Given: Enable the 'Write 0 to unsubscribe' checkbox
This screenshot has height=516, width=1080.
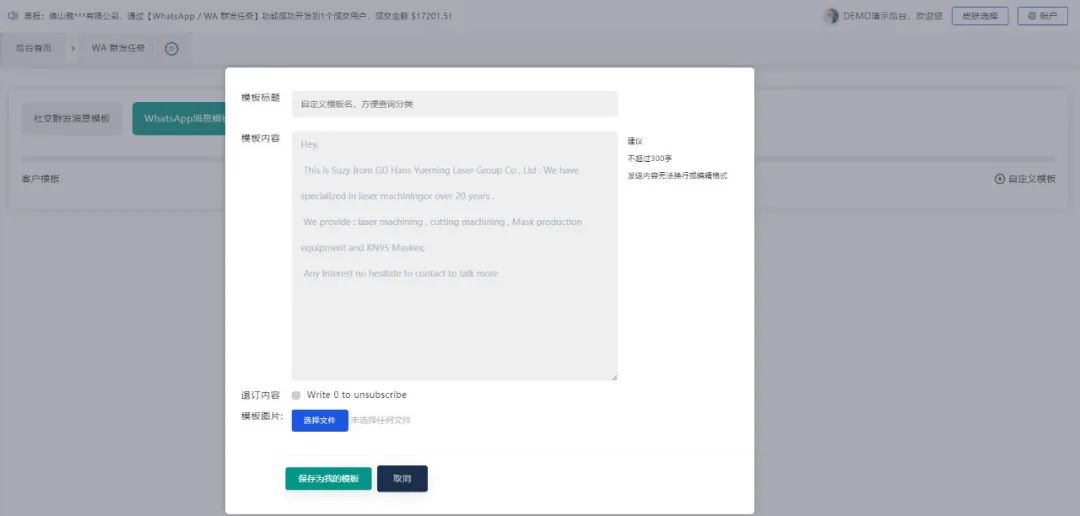Looking at the screenshot, I should [296, 395].
